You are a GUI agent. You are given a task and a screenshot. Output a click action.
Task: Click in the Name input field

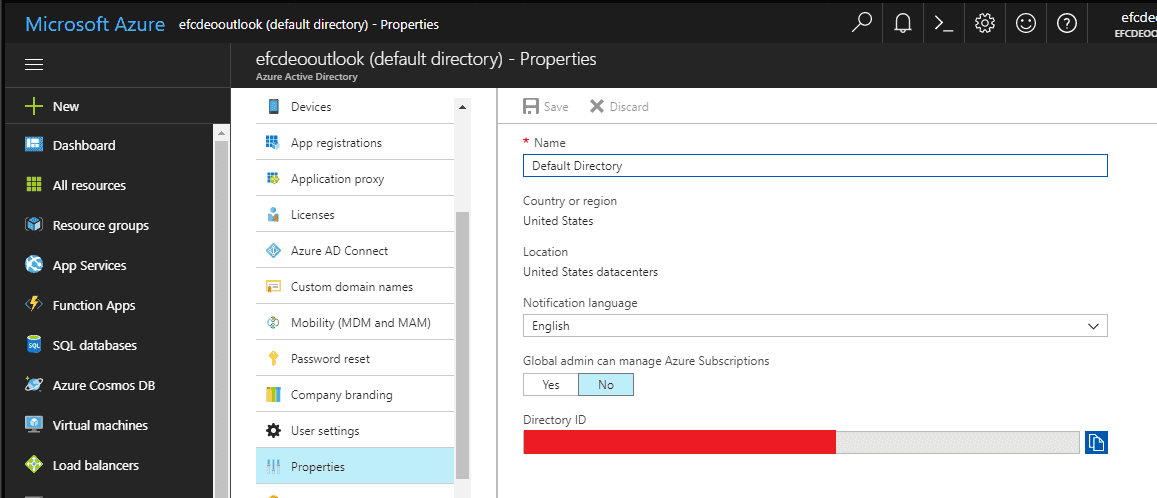coord(815,165)
